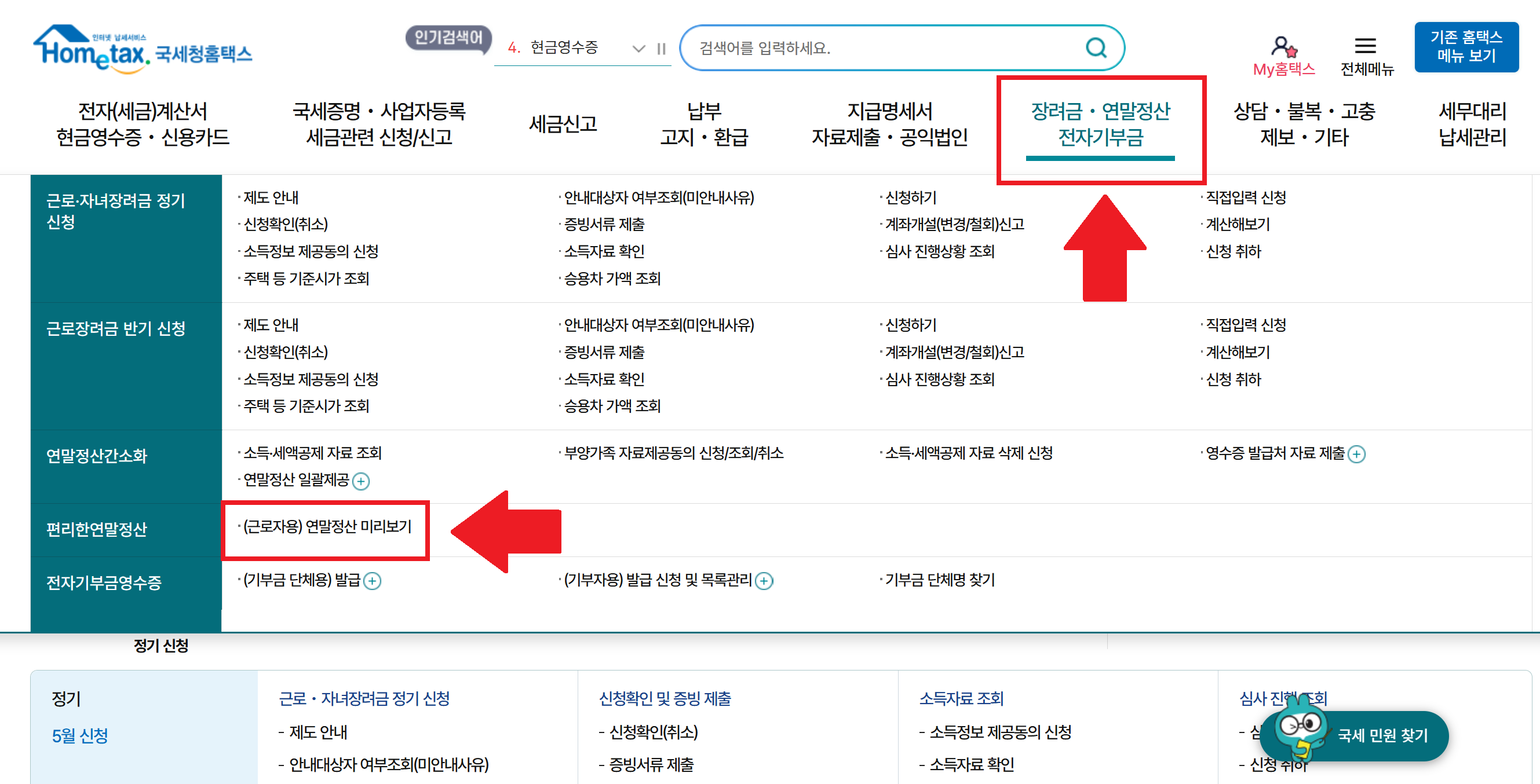Select the 5월 신청 link
The image size is (1540, 784).
(79, 735)
